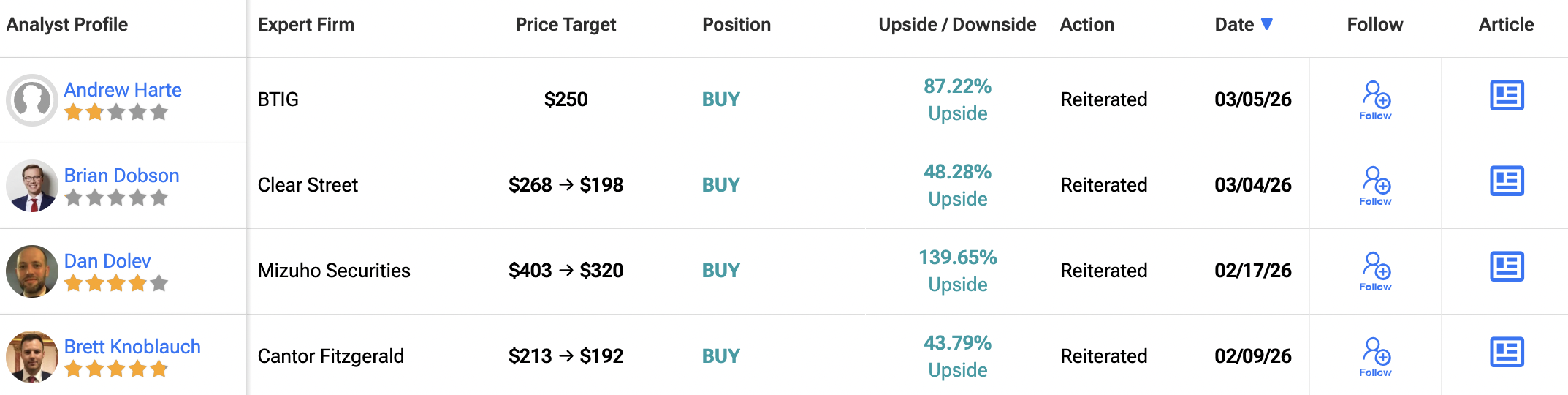Click Brett Knoblauch's profile photo

coord(32,357)
